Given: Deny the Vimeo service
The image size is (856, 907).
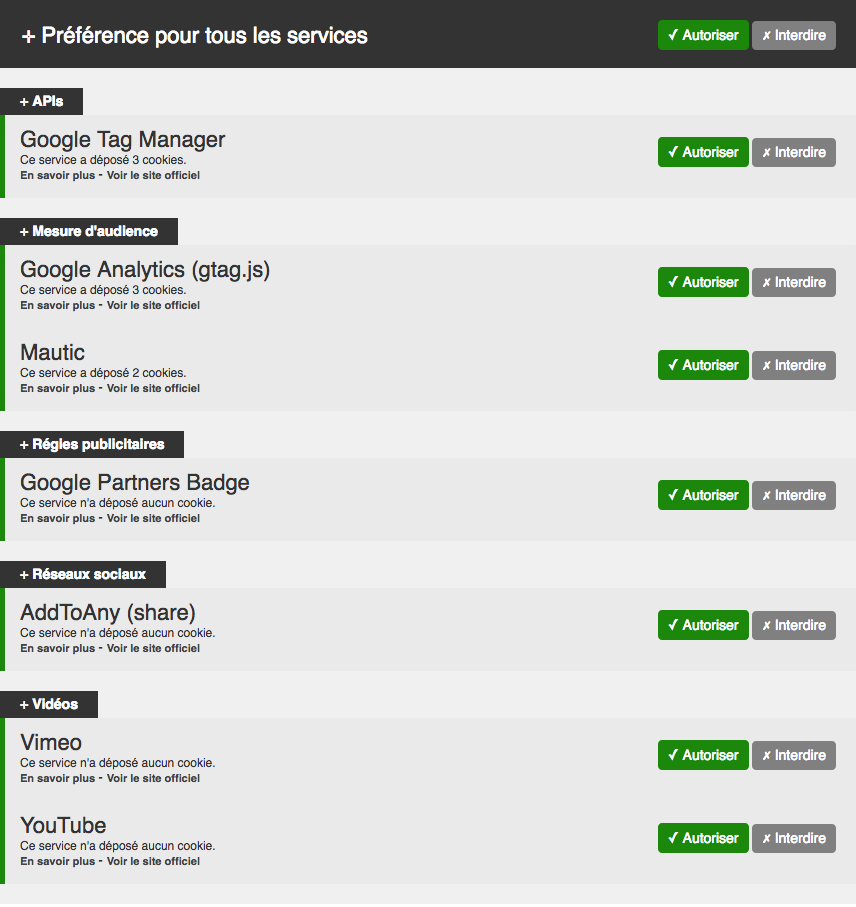Looking at the screenshot, I should pos(794,755).
